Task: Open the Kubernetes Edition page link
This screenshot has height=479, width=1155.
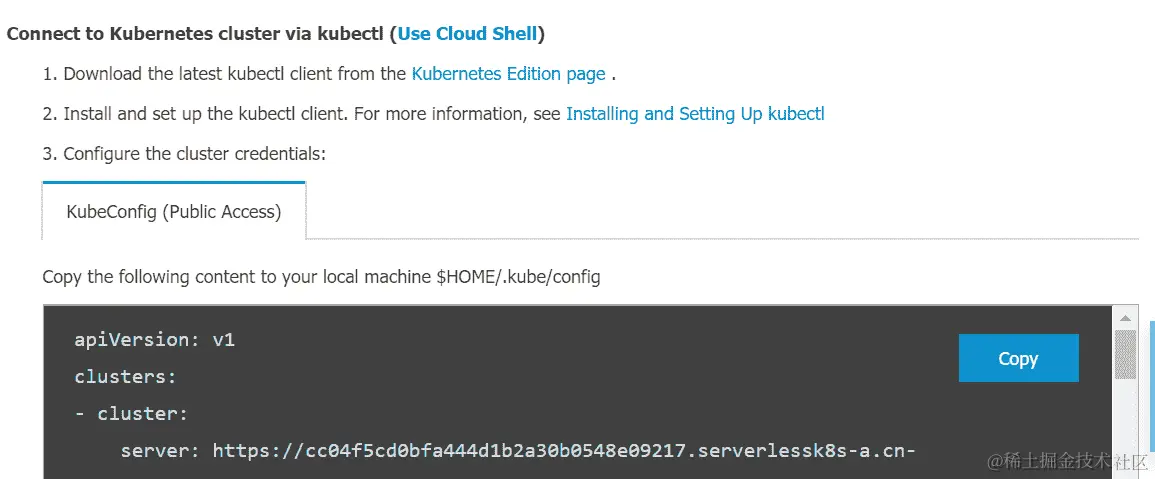Action: click(508, 73)
